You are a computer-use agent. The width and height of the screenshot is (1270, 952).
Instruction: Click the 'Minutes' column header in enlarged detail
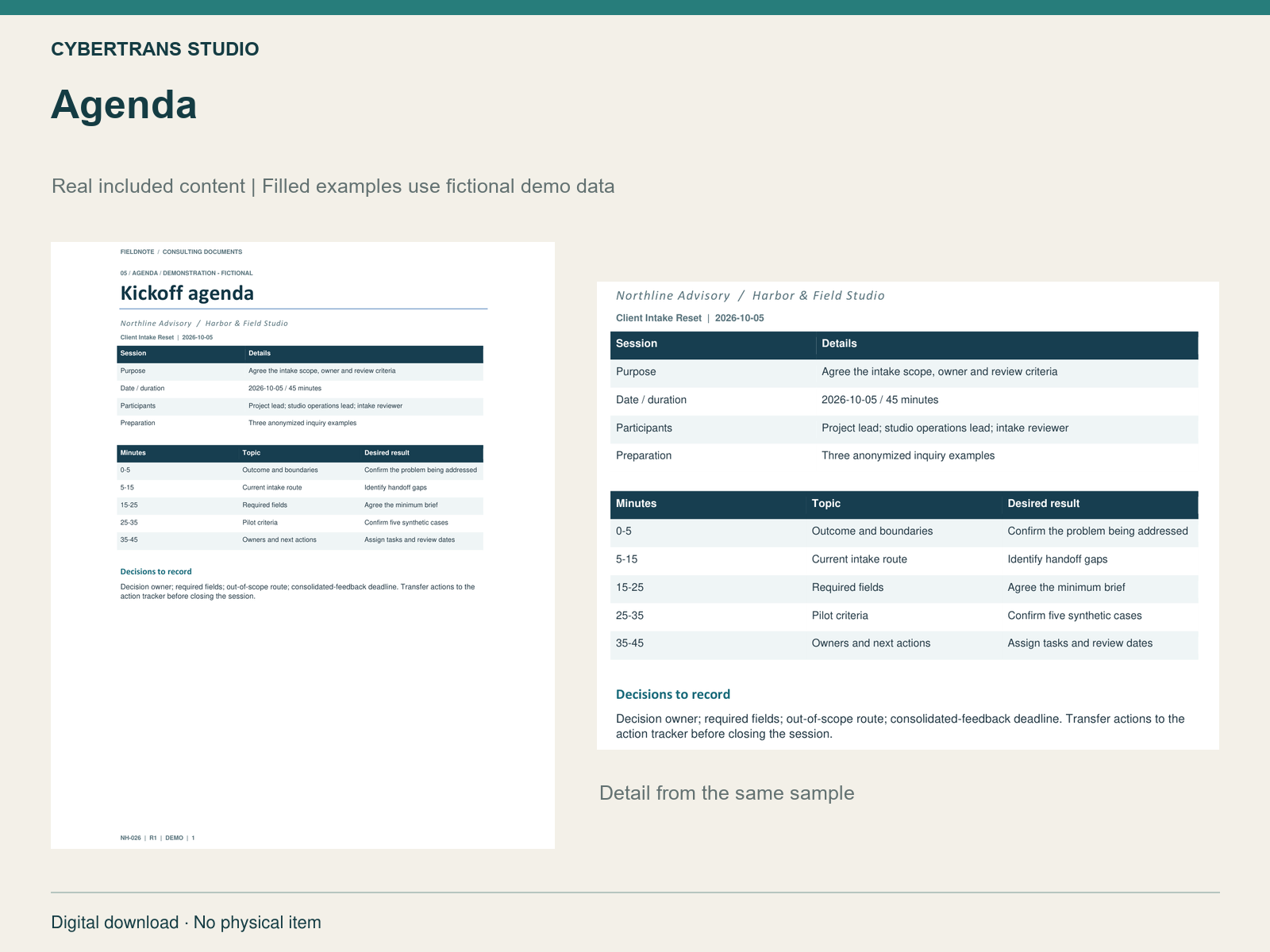pos(636,504)
